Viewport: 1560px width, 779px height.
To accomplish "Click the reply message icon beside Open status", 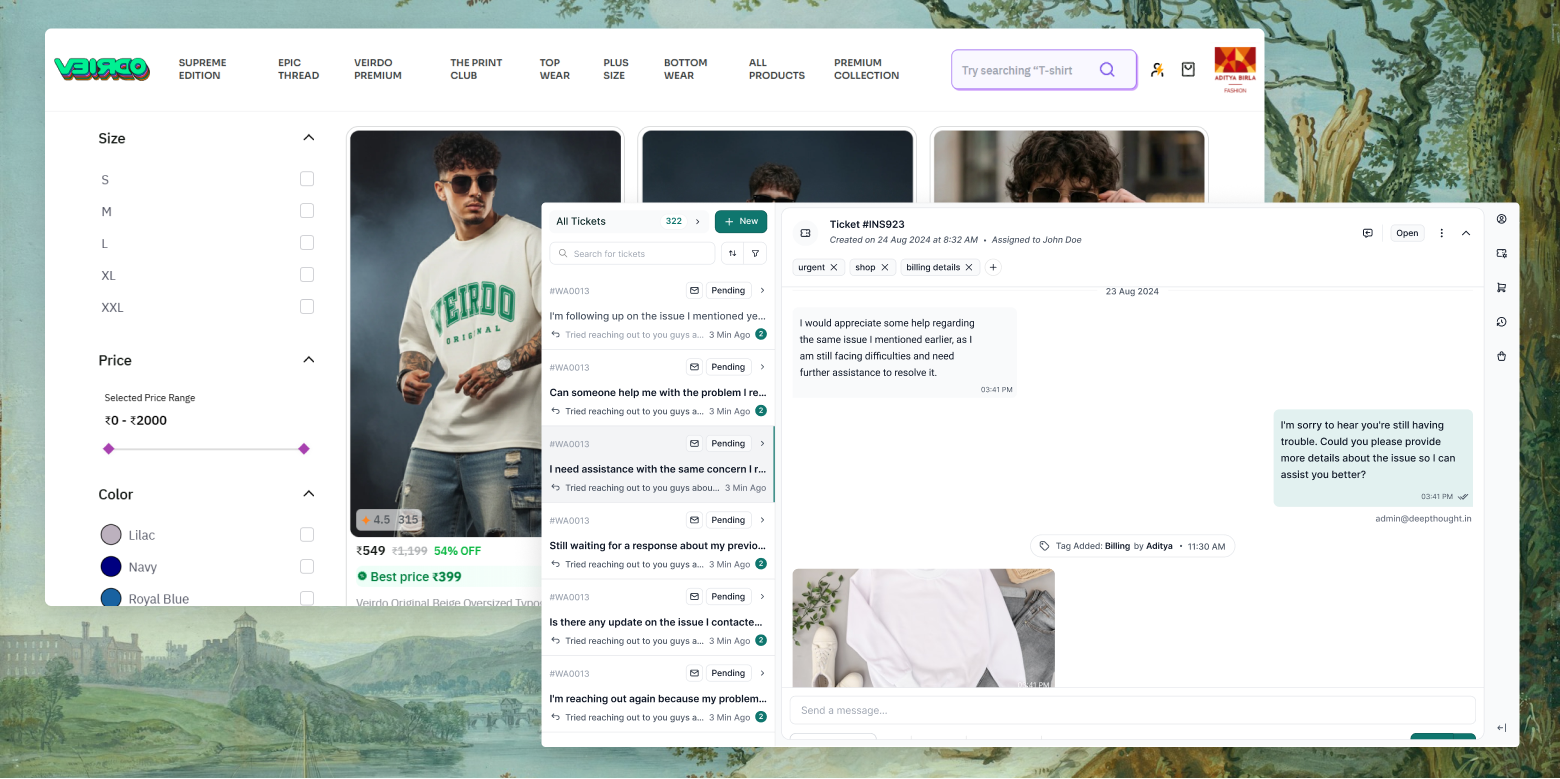I will click(1367, 233).
